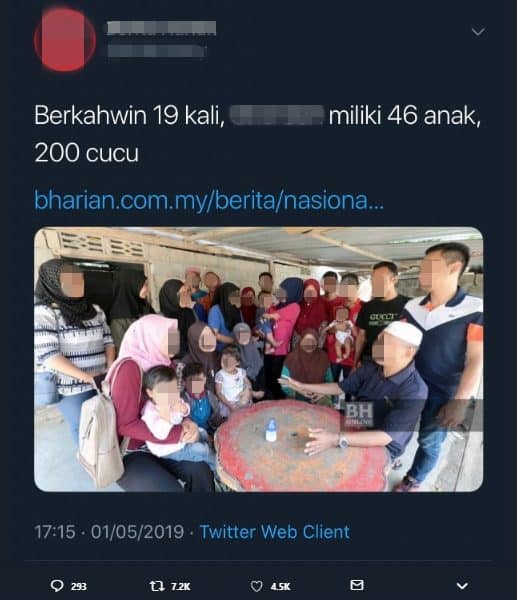
Task: View the 293 replies count
Action: (79, 586)
